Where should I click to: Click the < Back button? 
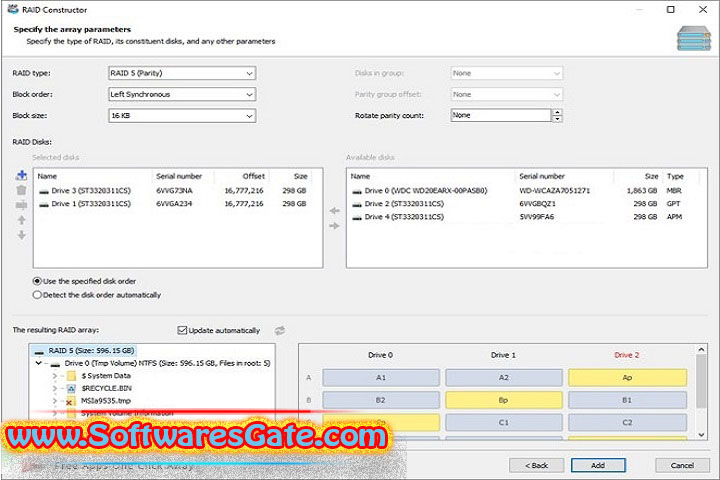(536, 465)
